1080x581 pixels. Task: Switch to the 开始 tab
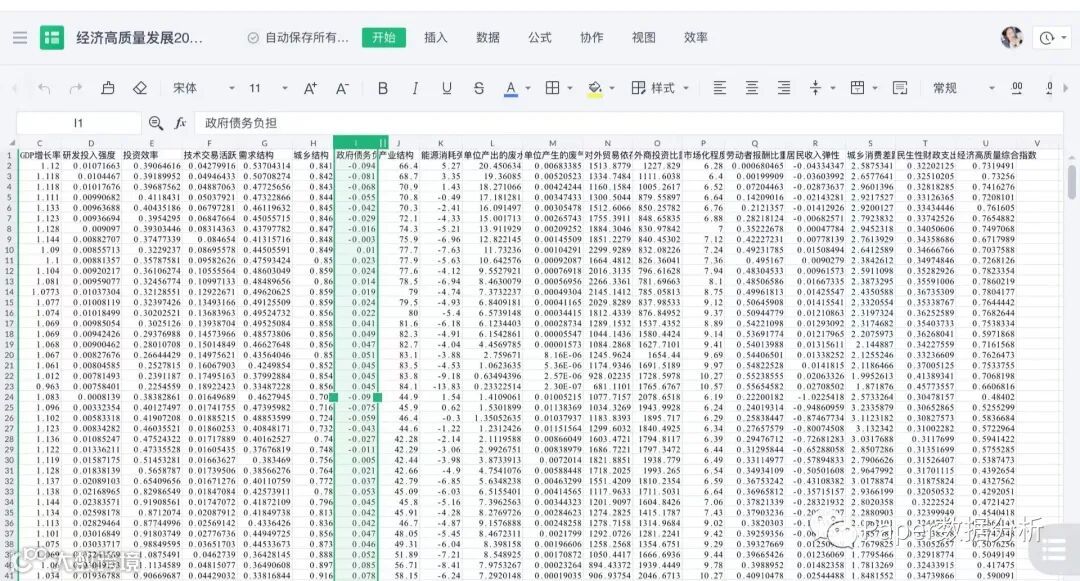(384, 37)
